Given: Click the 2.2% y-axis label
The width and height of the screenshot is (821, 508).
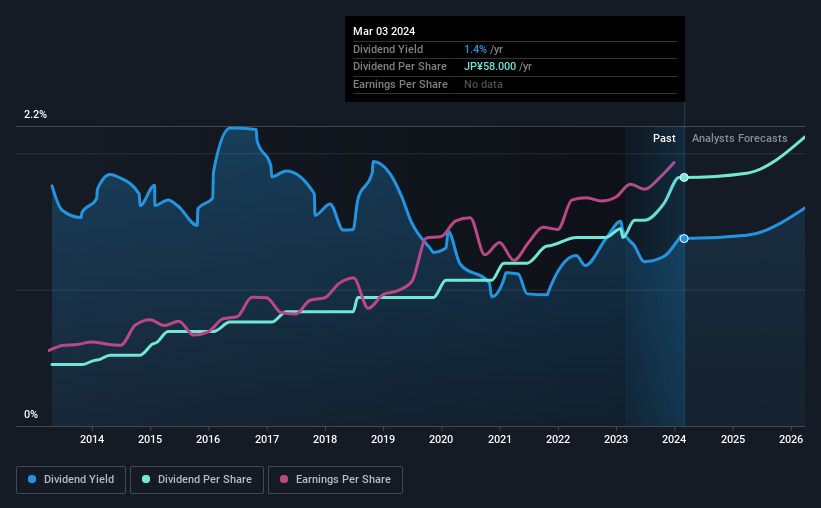Looking at the screenshot, I should click(35, 115).
